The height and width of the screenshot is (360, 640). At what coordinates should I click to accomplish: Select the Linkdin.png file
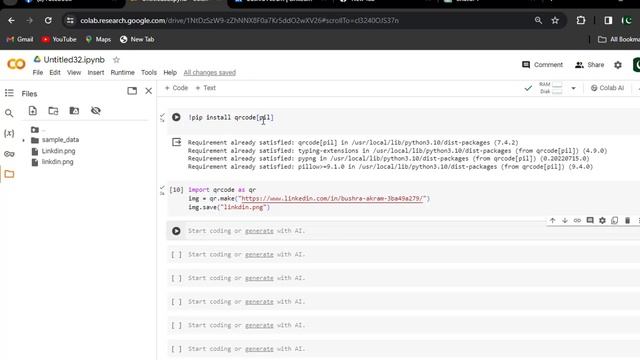(x=58, y=151)
